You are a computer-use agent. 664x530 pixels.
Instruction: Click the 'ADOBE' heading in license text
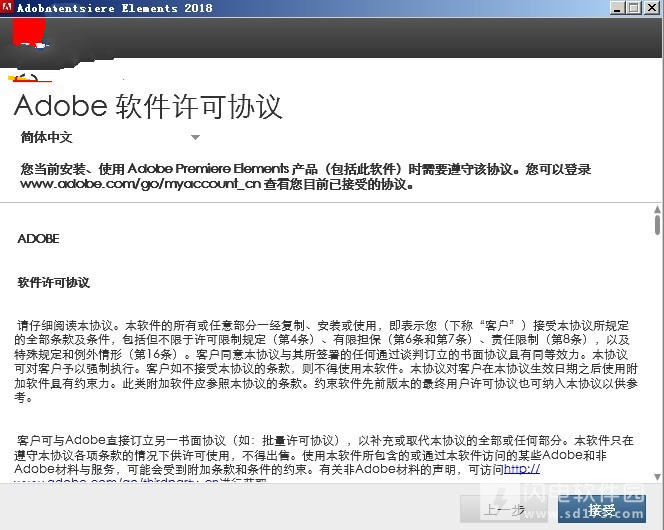[39, 239]
